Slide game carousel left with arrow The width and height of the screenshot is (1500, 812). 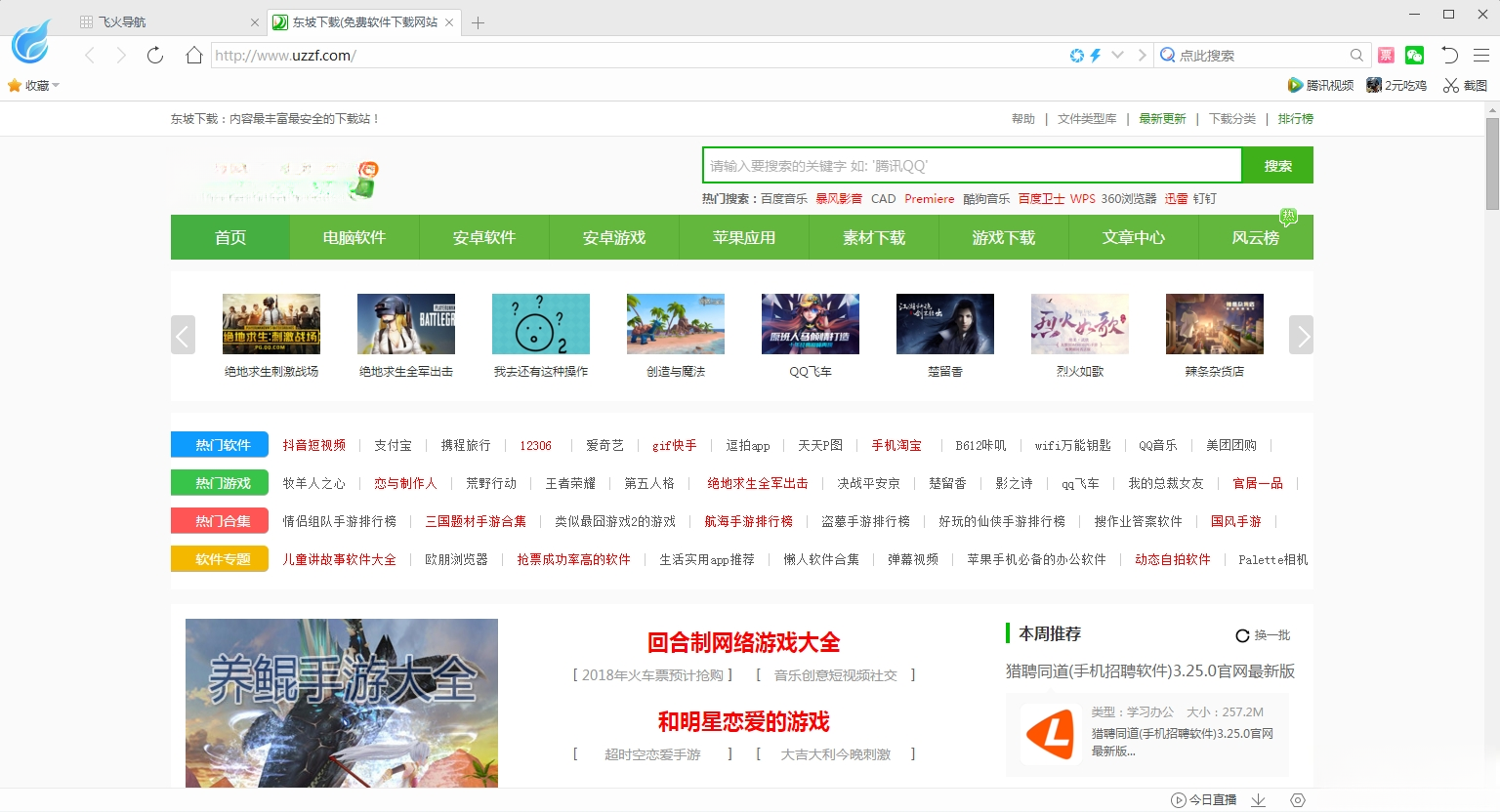[x=183, y=335]
